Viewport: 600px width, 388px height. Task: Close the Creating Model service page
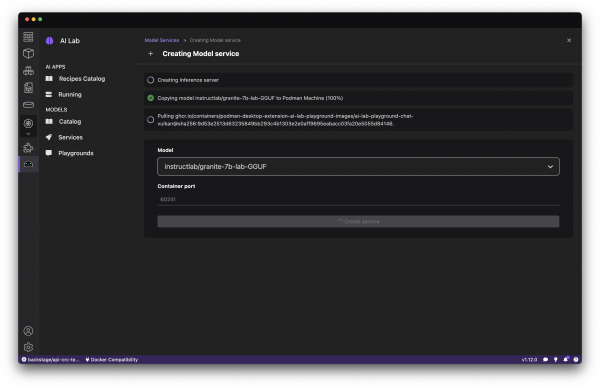pyautogui.click(x=569, y=40)
